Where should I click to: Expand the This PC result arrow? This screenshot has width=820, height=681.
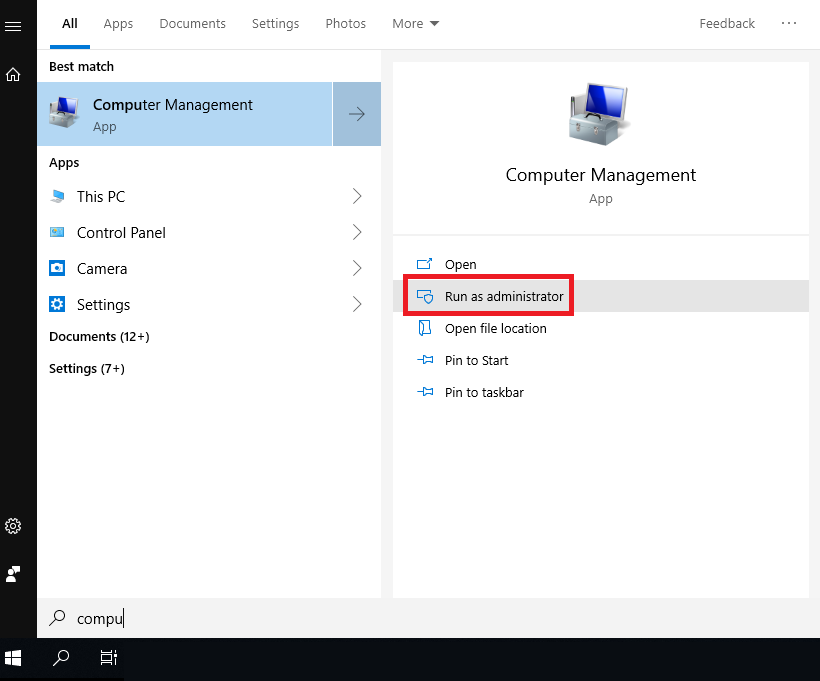point(357,197)
